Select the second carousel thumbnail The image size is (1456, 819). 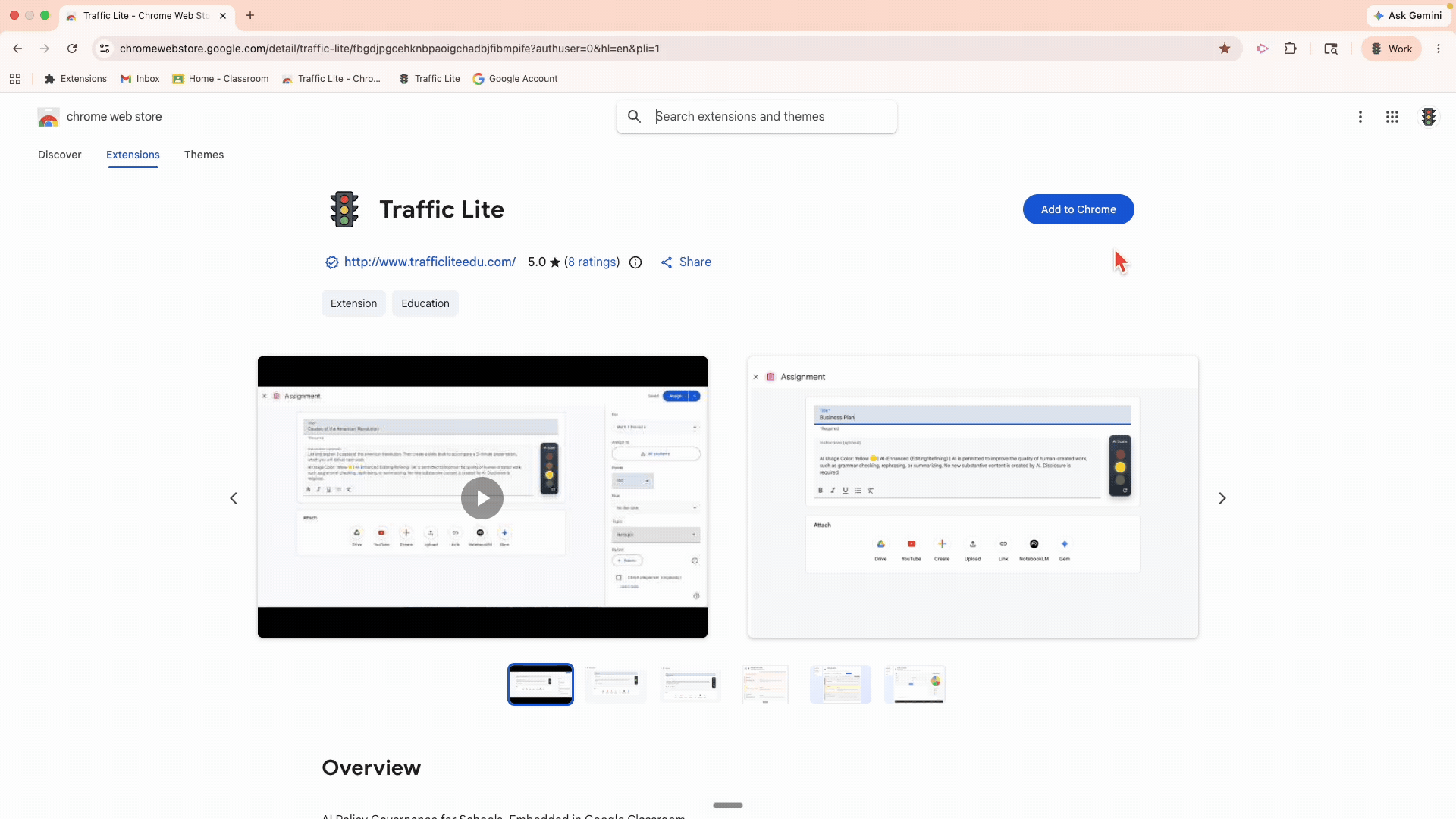point(616,684)
